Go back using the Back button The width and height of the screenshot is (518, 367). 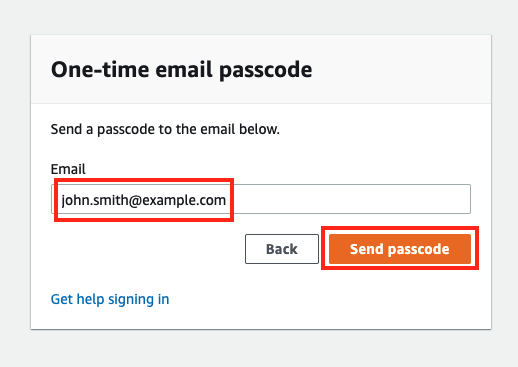coord(282,249)
